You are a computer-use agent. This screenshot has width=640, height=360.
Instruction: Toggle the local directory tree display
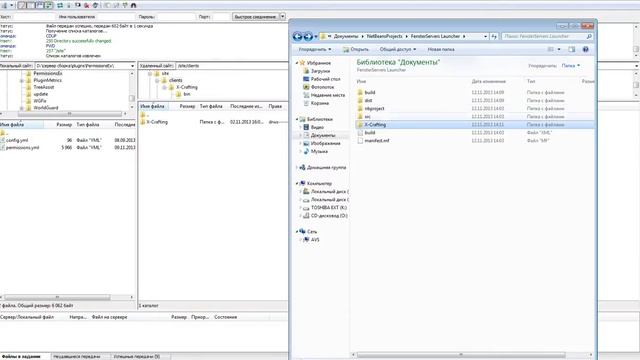31,5
